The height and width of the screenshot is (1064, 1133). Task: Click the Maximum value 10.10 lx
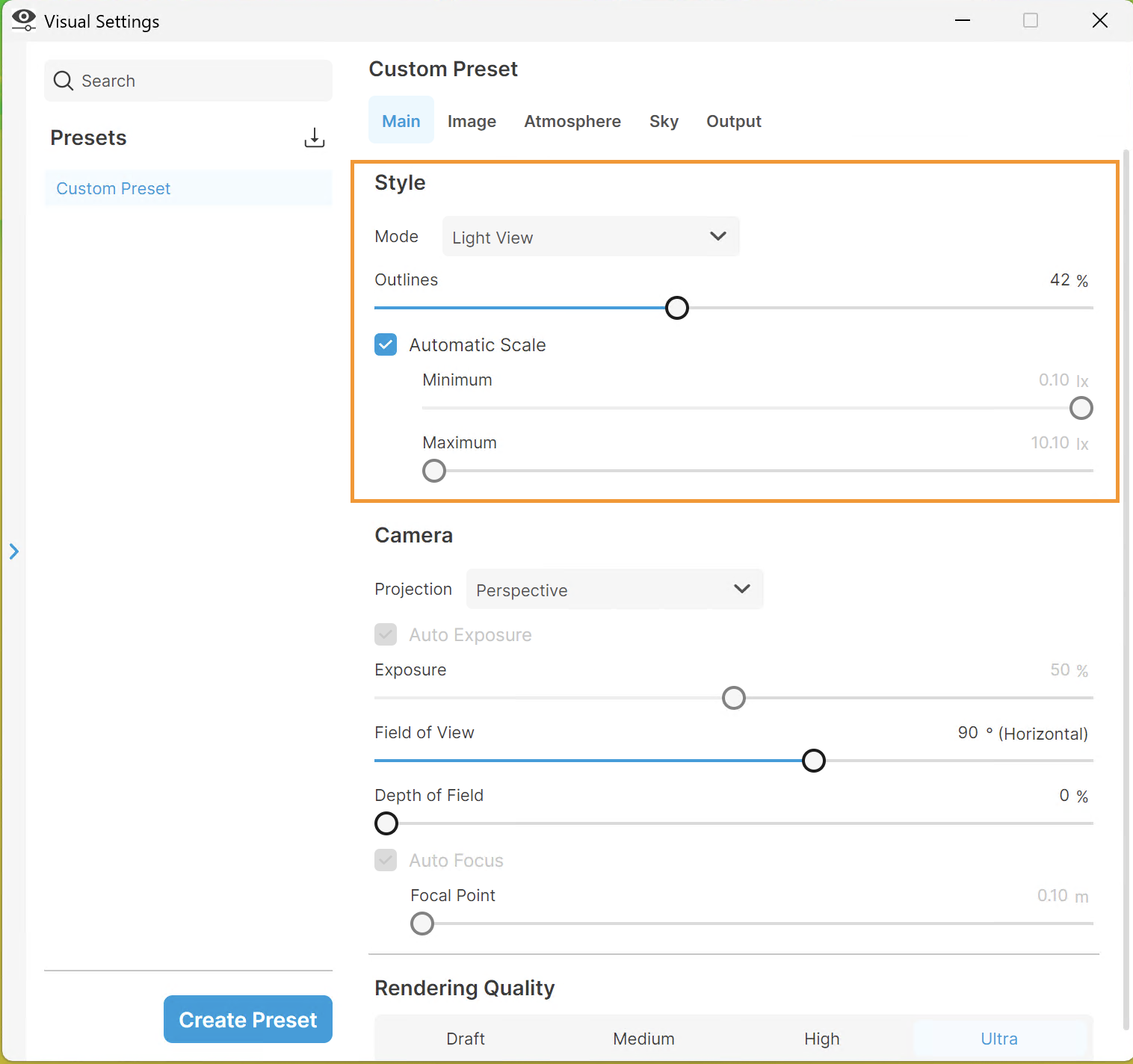(x=1060, y=443)
